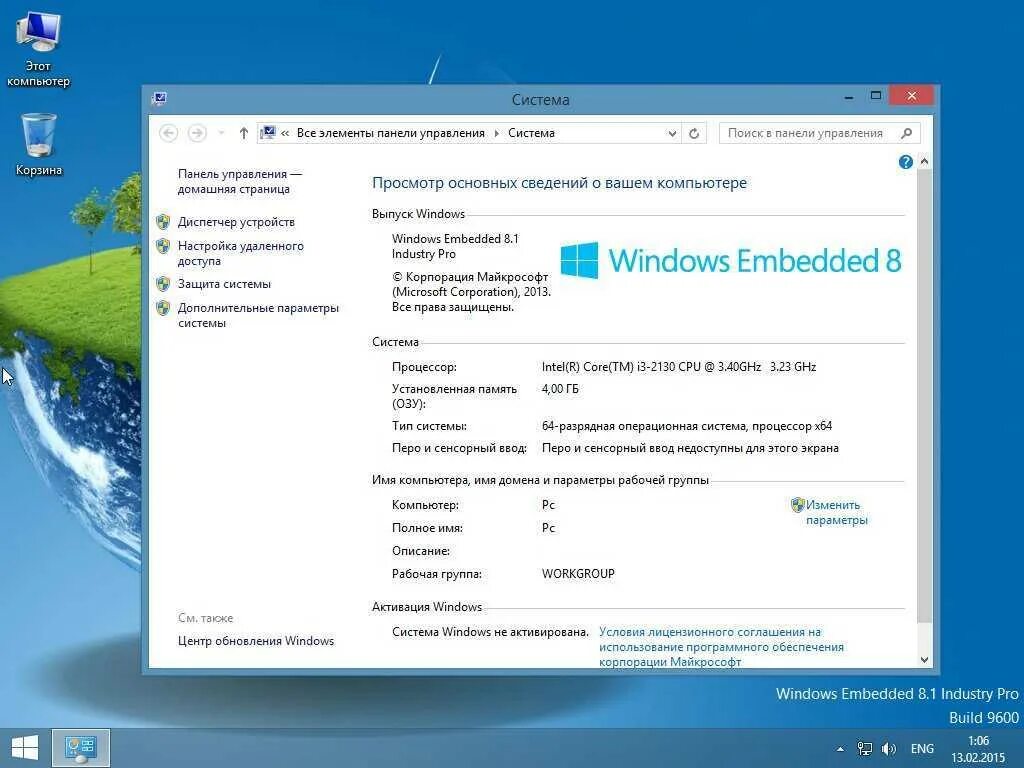The height and width of the screenshot is (768, 1024).
Task: Click Все элементы панели управления breadcrumb
Action: point(391,133)
